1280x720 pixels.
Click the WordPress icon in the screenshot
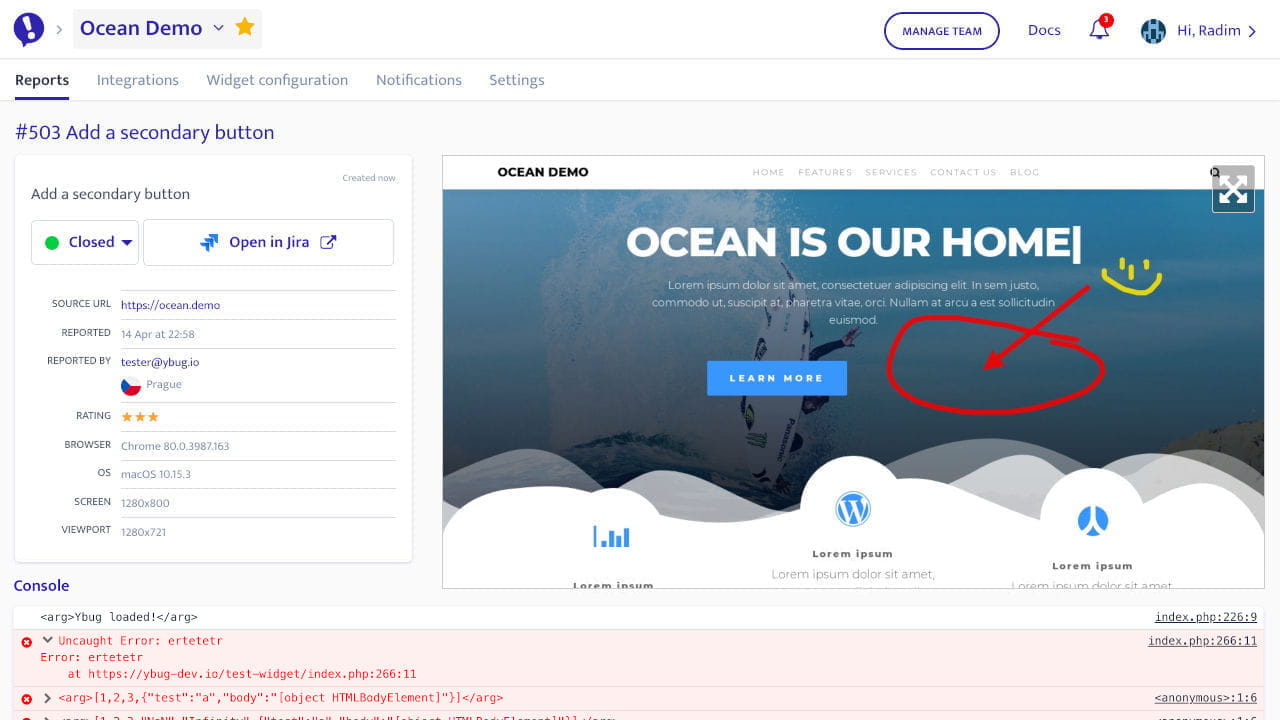coord(853,510)
